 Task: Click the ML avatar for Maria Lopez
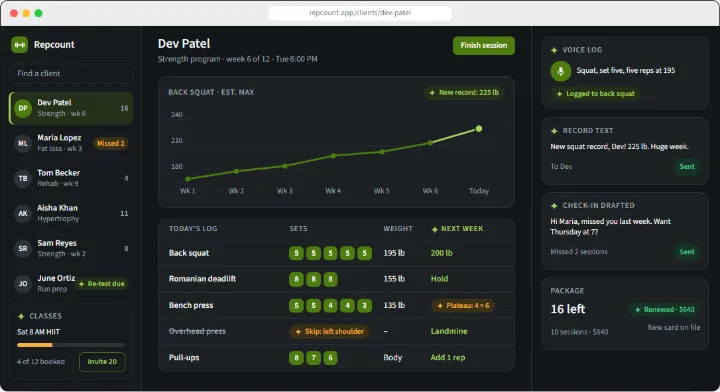pyautogui.click(x=22, y=143)
